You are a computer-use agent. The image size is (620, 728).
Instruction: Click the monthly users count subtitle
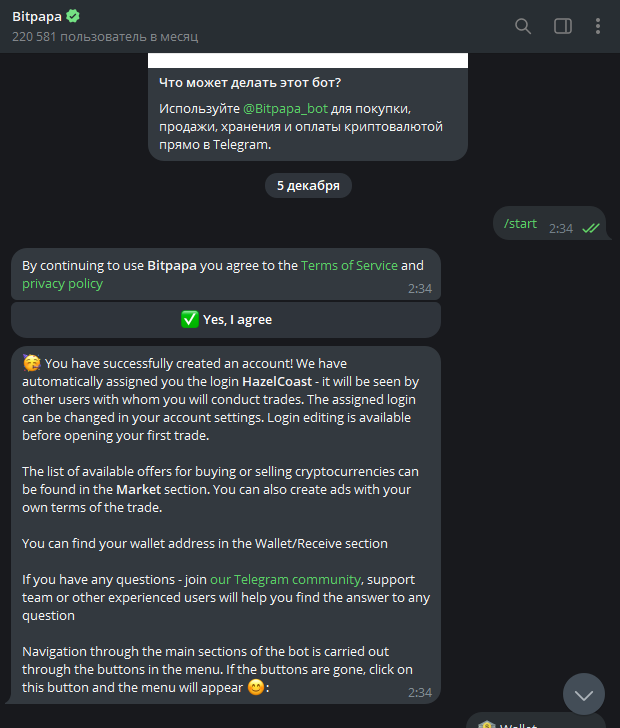(x=105, y=36)
